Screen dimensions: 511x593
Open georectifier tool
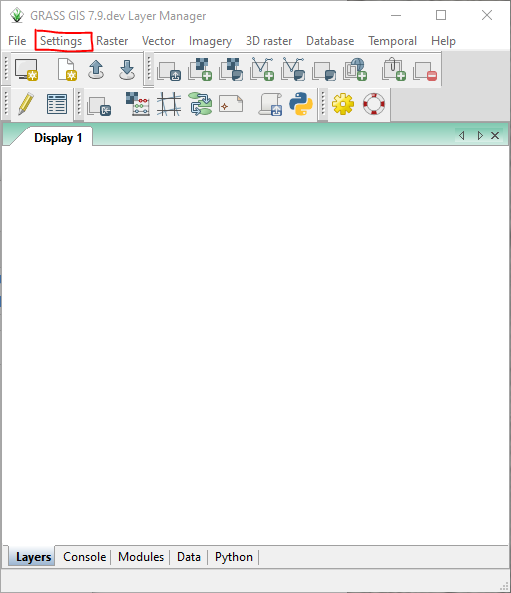pyautogui.click(x=169, y=104)
